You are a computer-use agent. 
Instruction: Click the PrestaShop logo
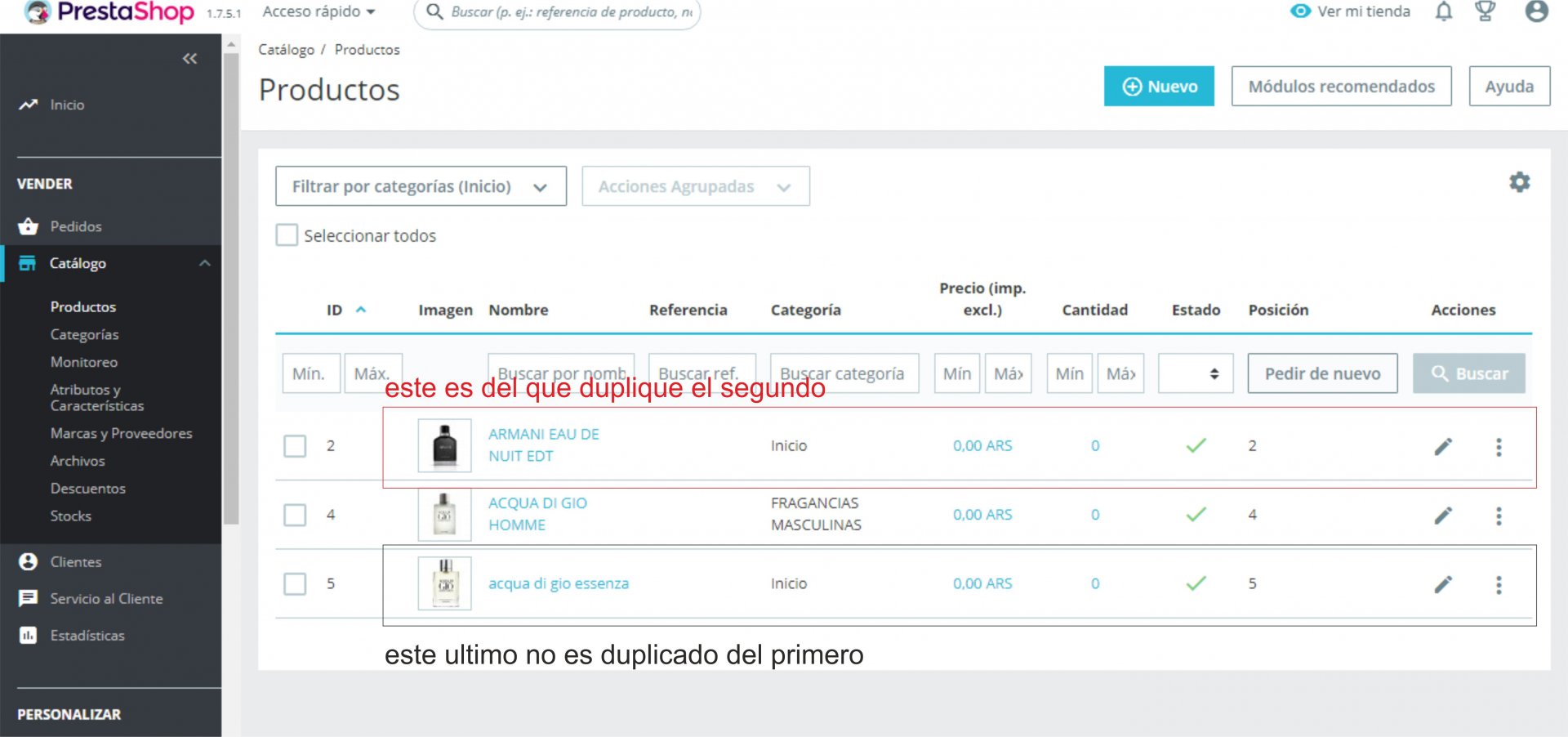point(109,12)
